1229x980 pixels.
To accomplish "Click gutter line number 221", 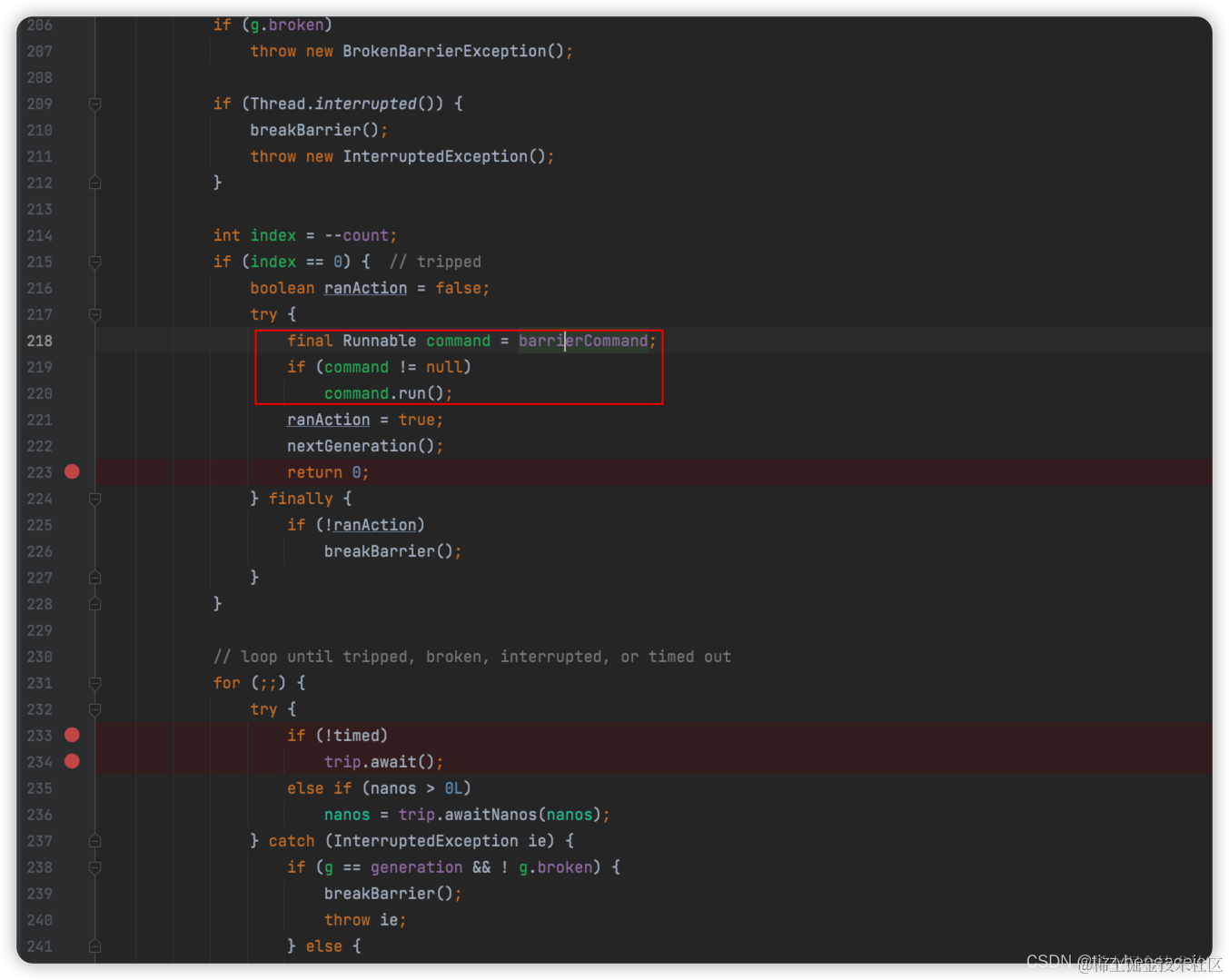I will click(x=40, y=420).
